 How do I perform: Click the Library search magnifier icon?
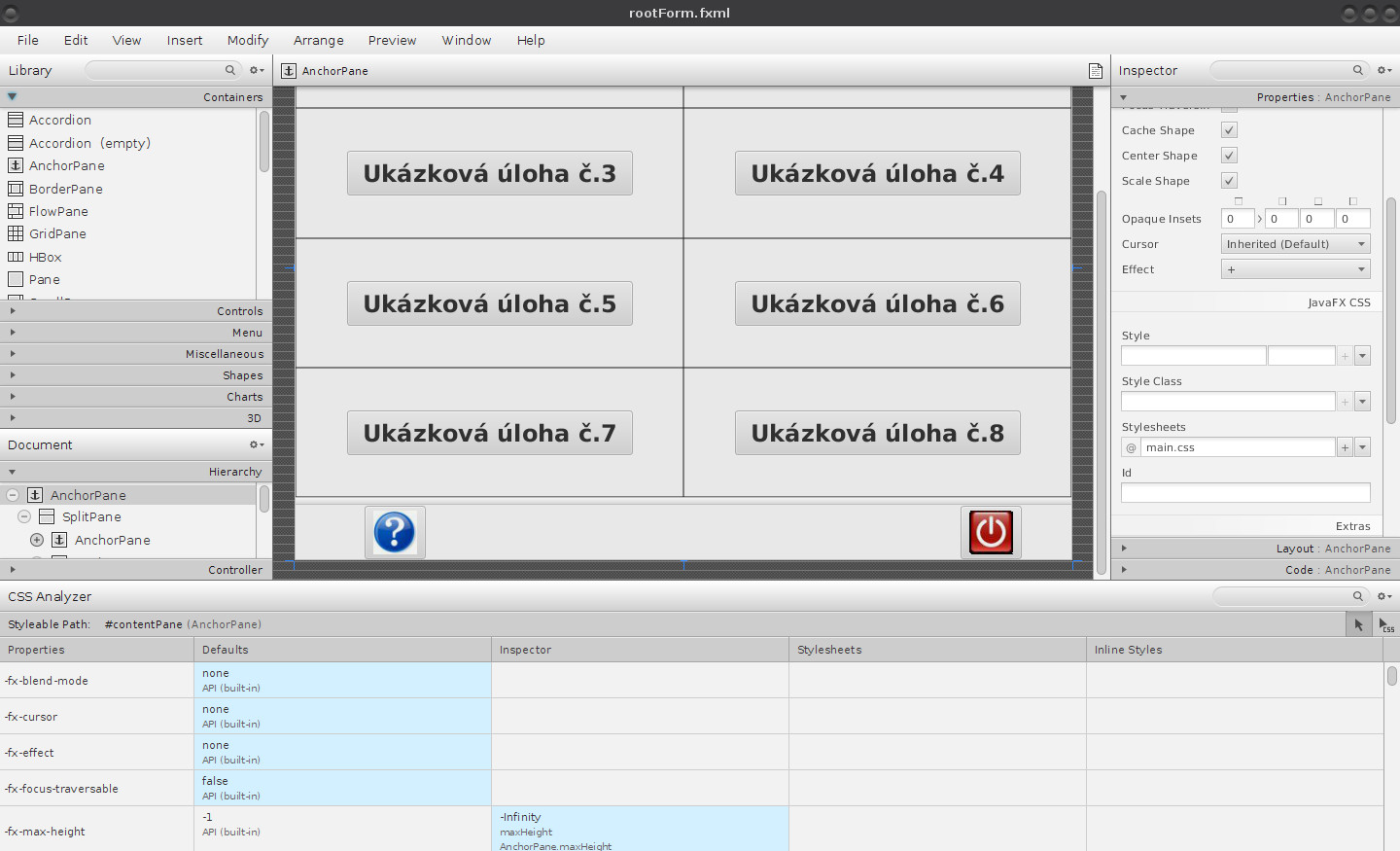230,70
